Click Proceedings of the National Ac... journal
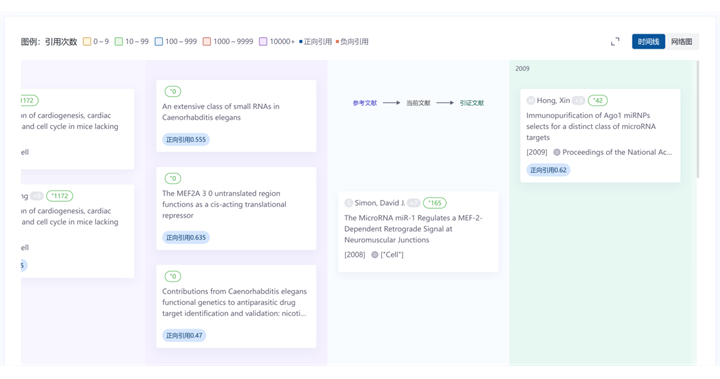Screen dimensions: 720x379 coord(617,152)
